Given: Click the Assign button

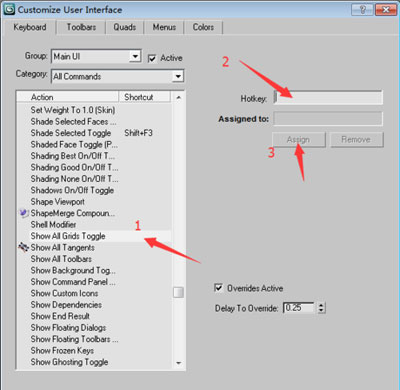Looking at the screenshot, I should coord(299,139).
